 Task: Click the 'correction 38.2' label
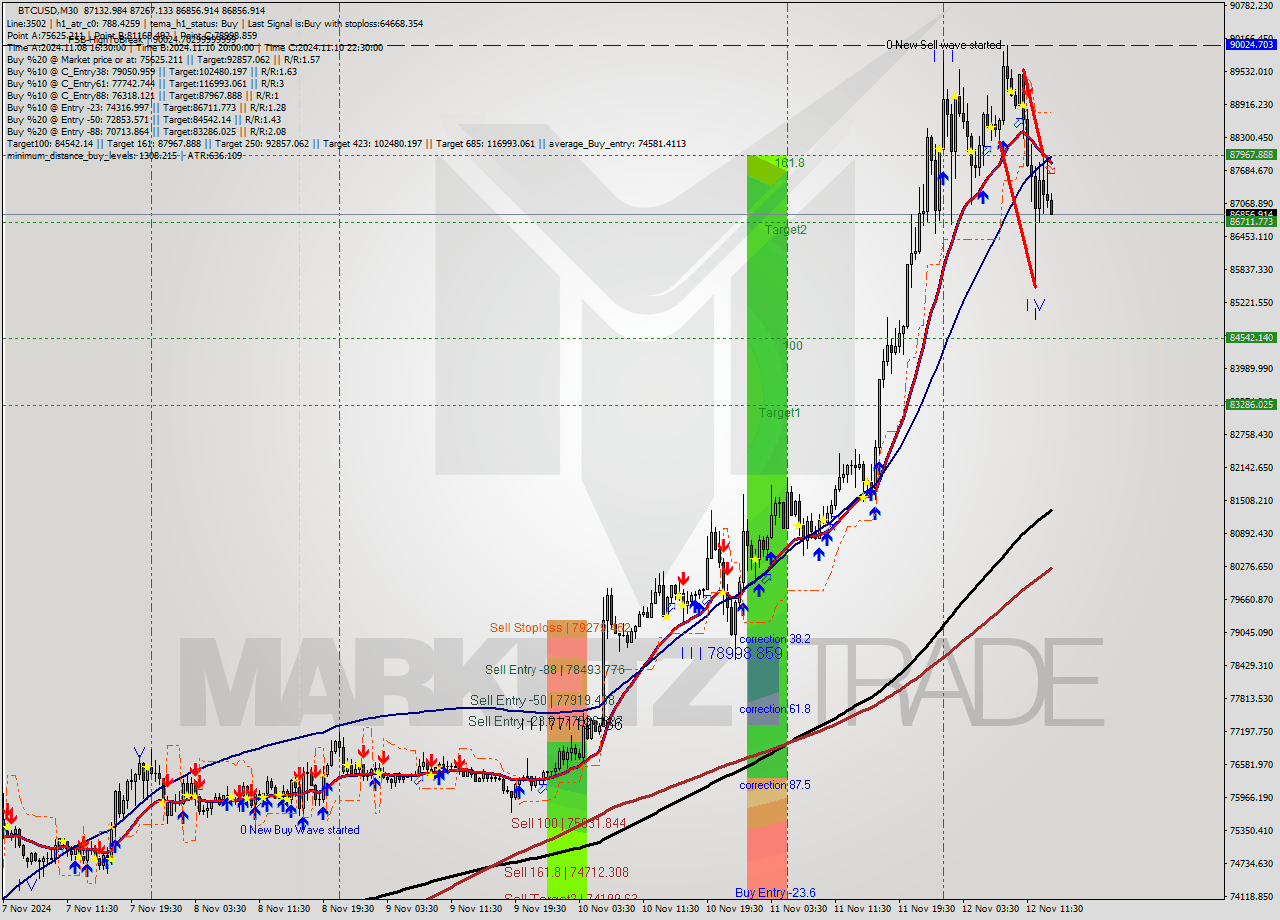[x=775, y=639]
